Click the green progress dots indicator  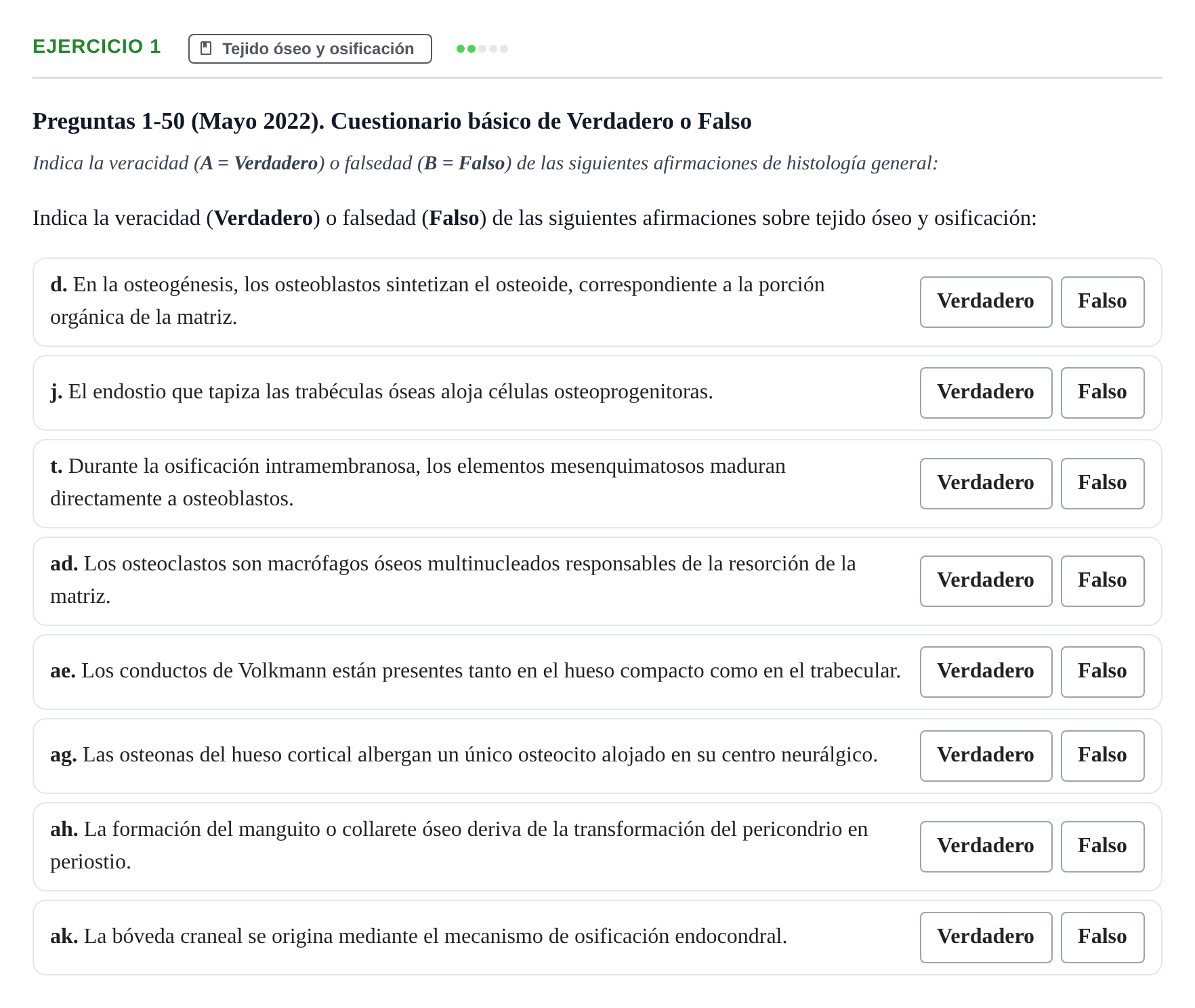point(482,49)
